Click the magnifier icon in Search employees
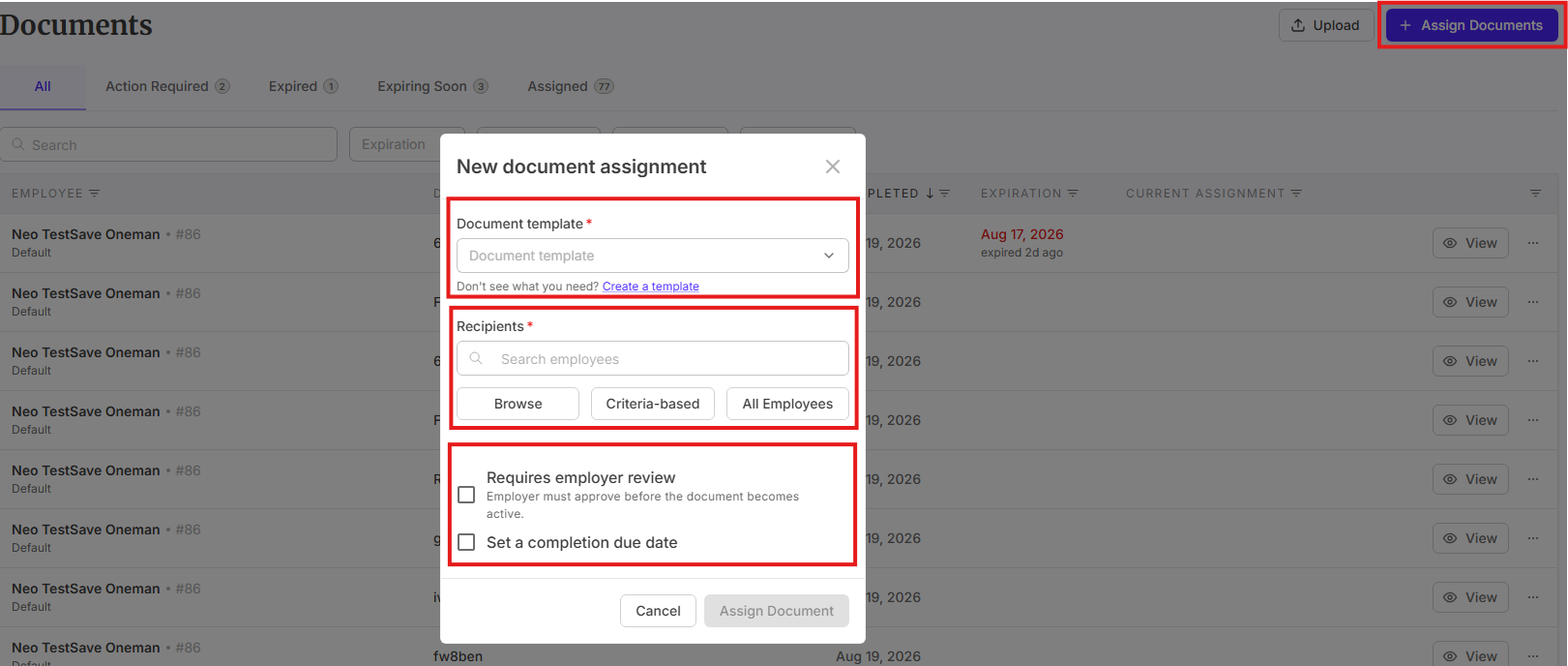 476,358
